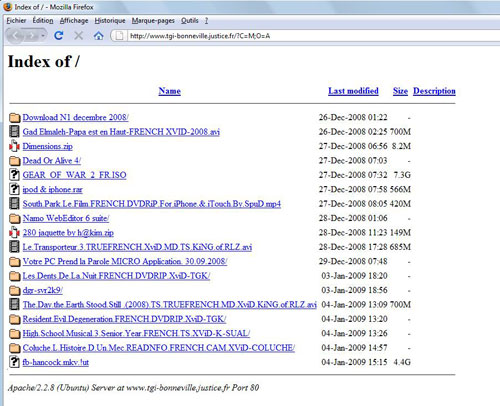Open Coluche L Histoire D Un Mec folder link
The height and width of the screenshot is (406, 500).
(159, 348)
